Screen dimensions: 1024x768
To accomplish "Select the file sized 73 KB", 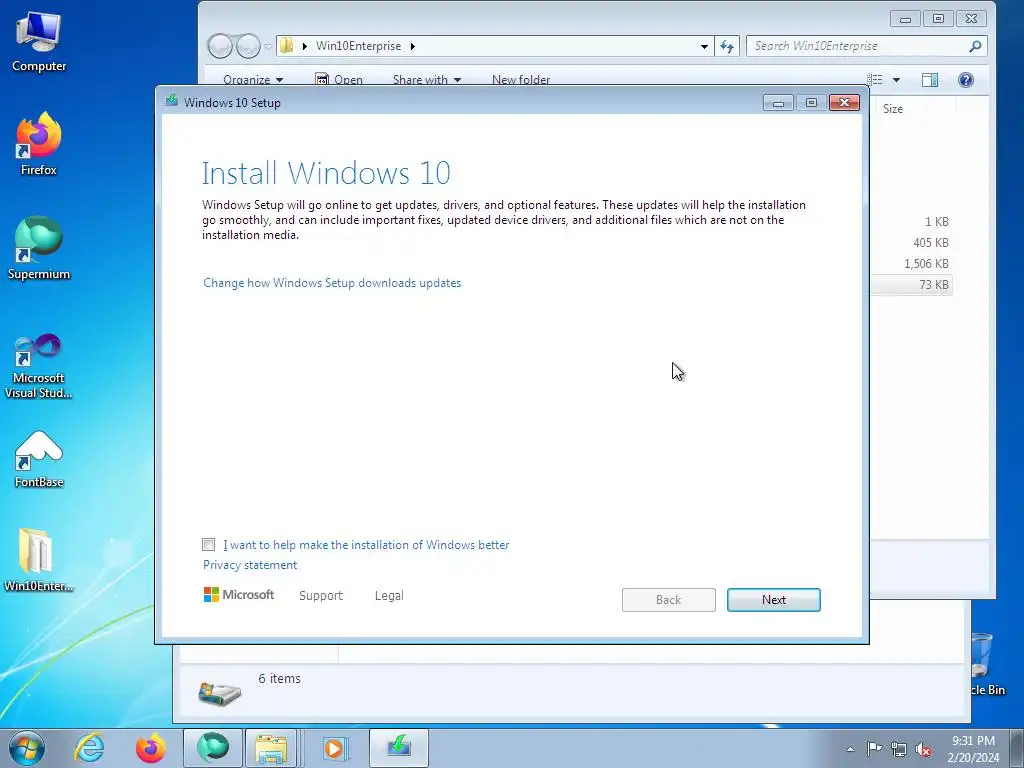I will coord(912,284).
